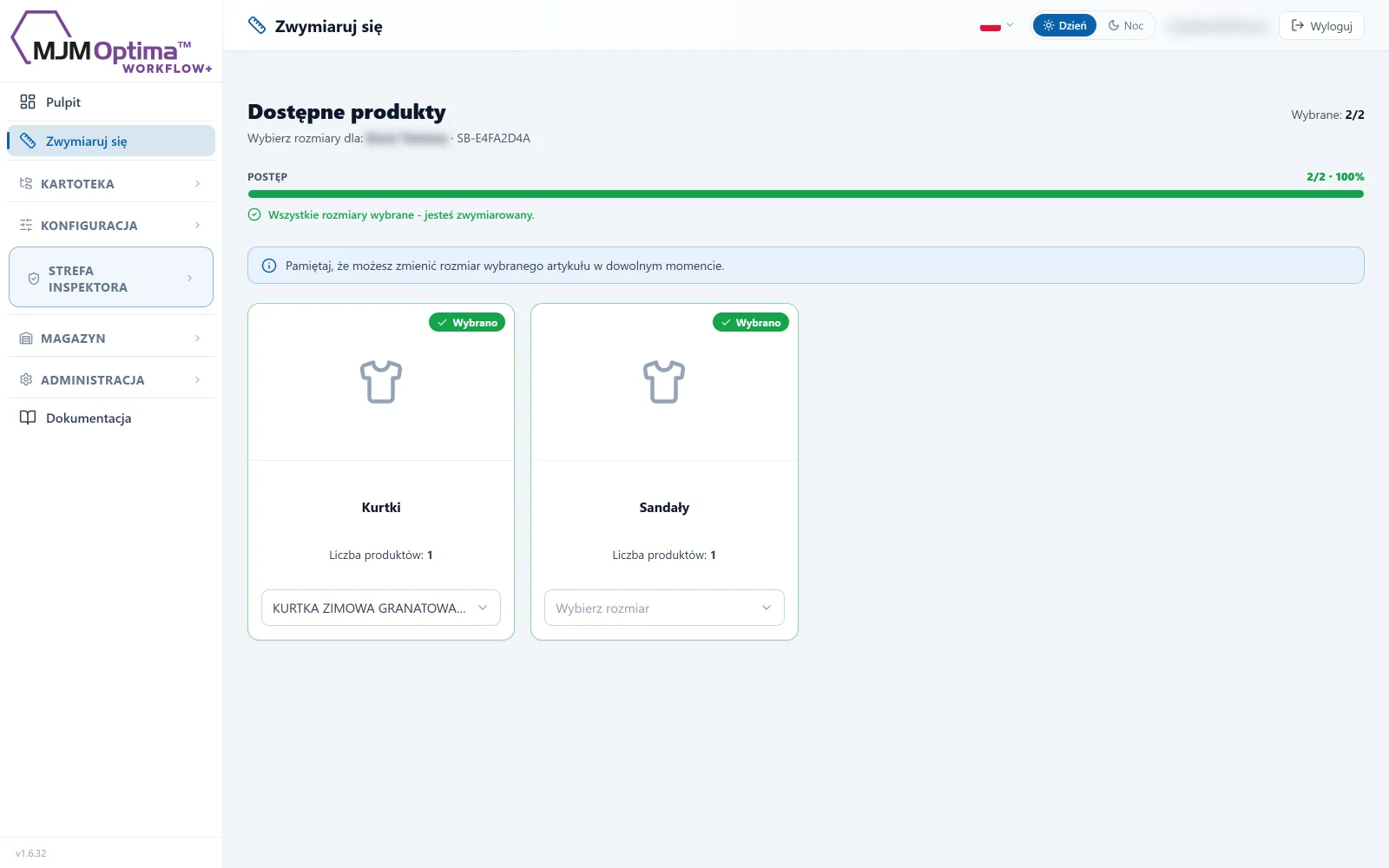Click the ruler icon in the page header
1389x868 pixels.
257,25
